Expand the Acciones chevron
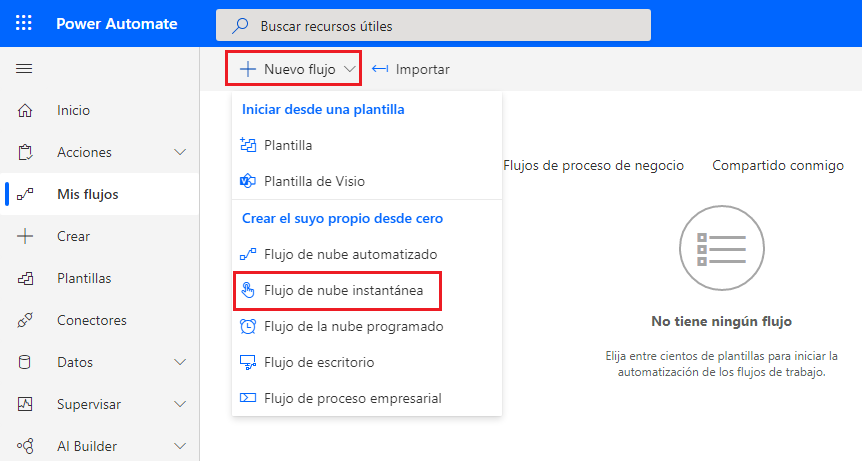This screenshot has height=461, width=862. [180, 152]
